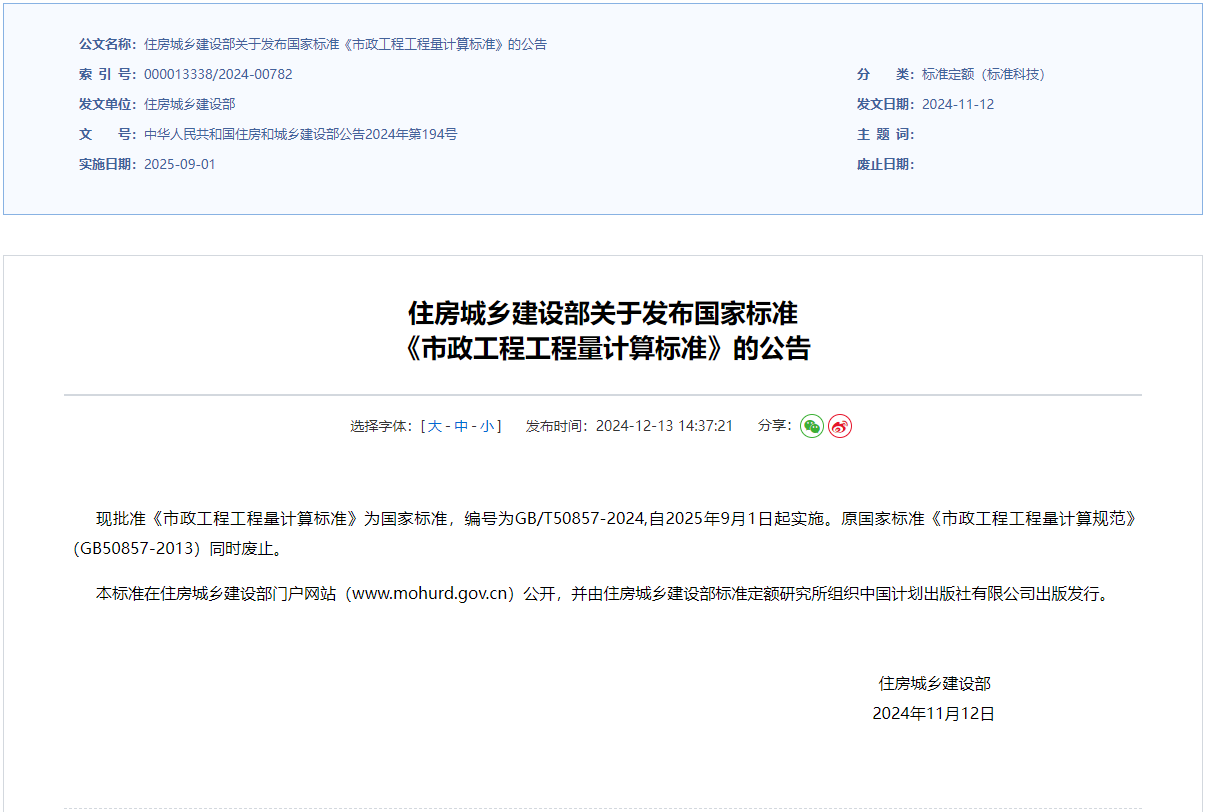The image size is (1206, 812).
Task: Click the 主题词 label
Action: 886,134
